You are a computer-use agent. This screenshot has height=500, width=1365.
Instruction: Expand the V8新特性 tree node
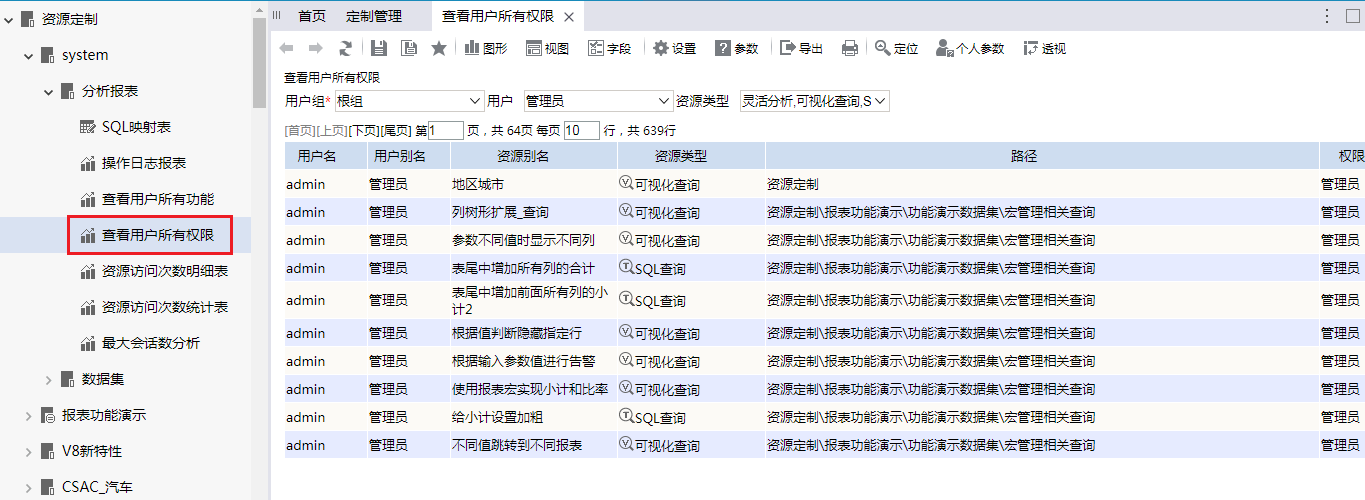point(29,451)
